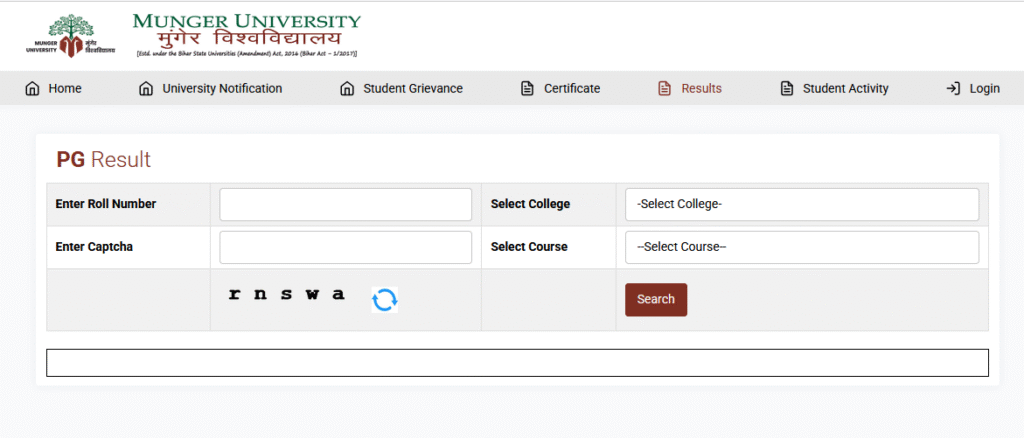Click the empty result box below the form

pos(517,363)
